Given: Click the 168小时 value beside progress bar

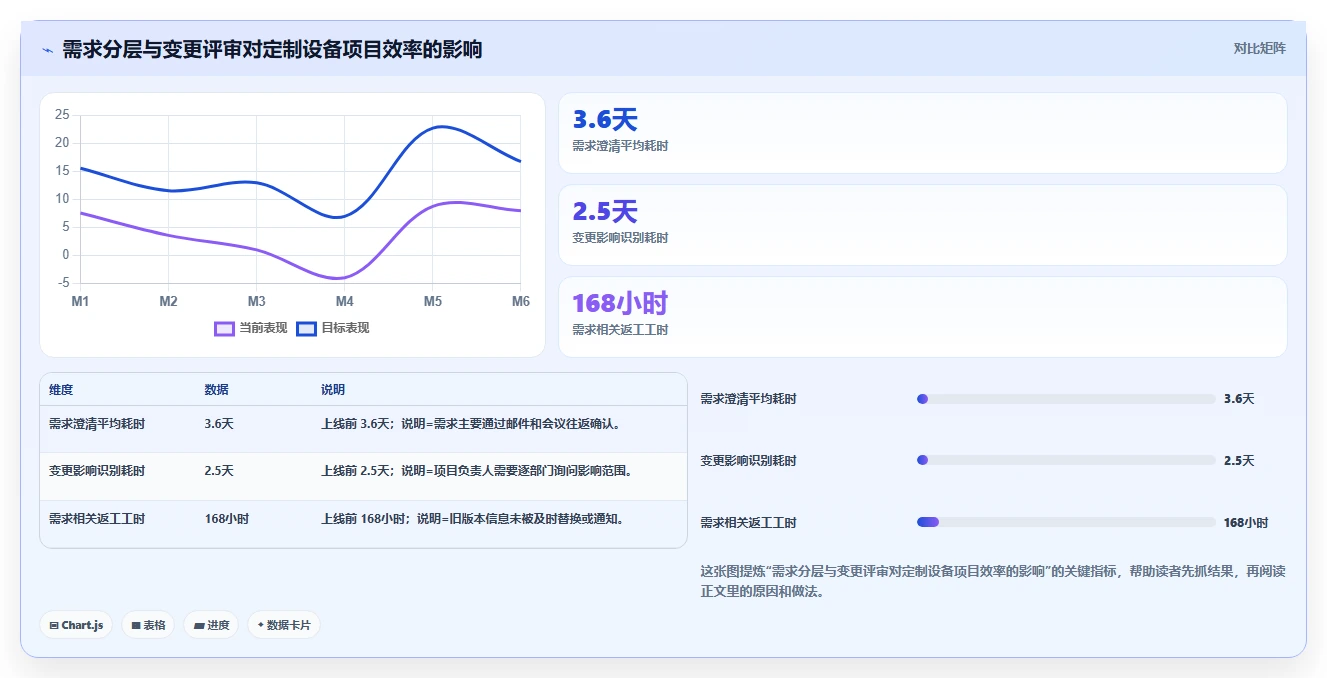Looking at the screenshot, I should [x=1246, y=523].
